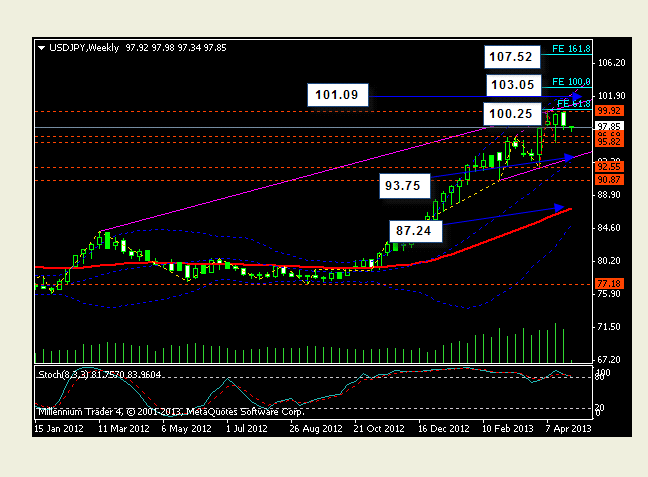The image size is (648, 477).
Task: Select the FE 100.0 Fibonacci level label
Action: (x=572, y=82)
